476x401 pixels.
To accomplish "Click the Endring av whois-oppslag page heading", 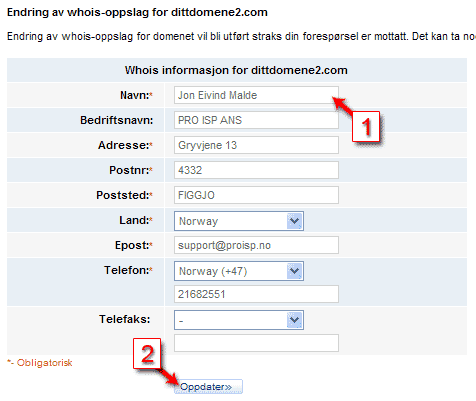I will coord(137,12).
